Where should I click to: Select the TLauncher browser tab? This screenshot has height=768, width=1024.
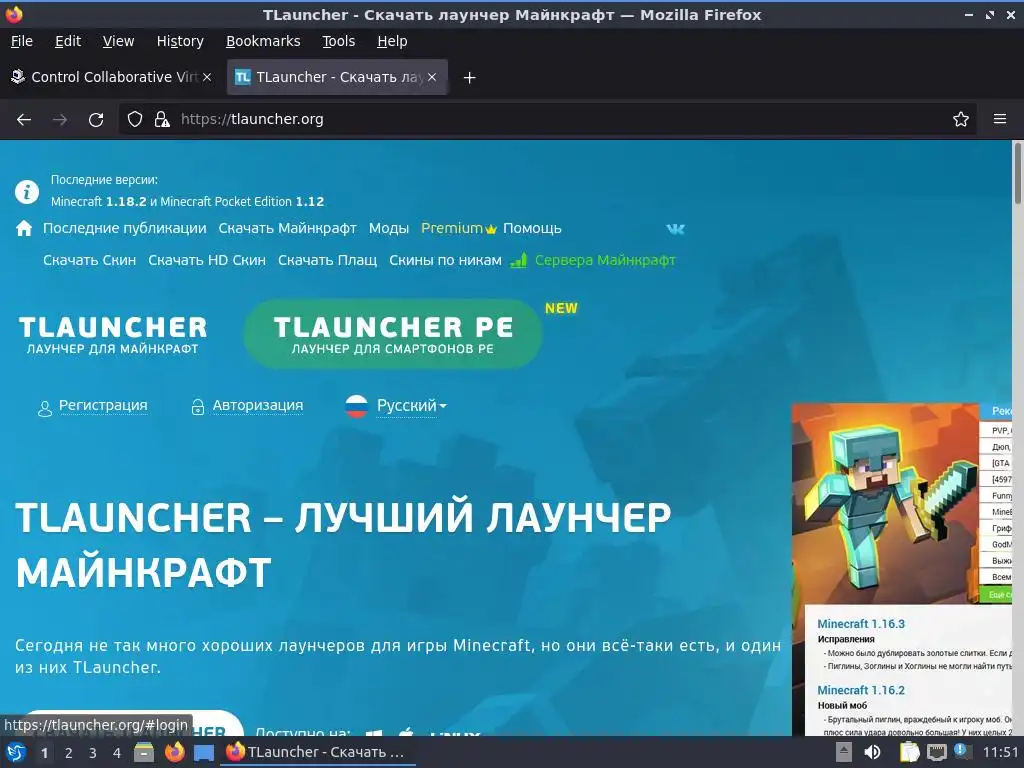click(337, 77)
